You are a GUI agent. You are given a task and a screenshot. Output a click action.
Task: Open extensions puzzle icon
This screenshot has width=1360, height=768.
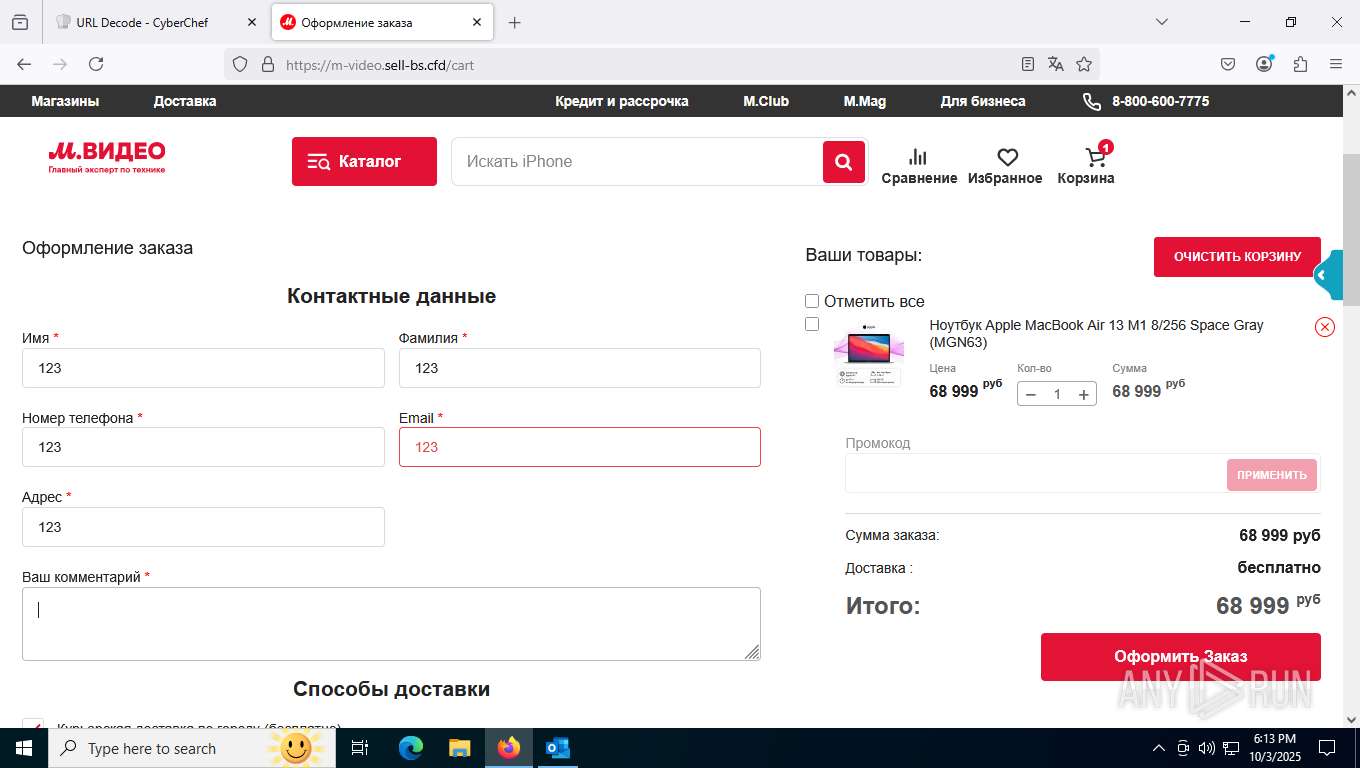pos(1300,64)
